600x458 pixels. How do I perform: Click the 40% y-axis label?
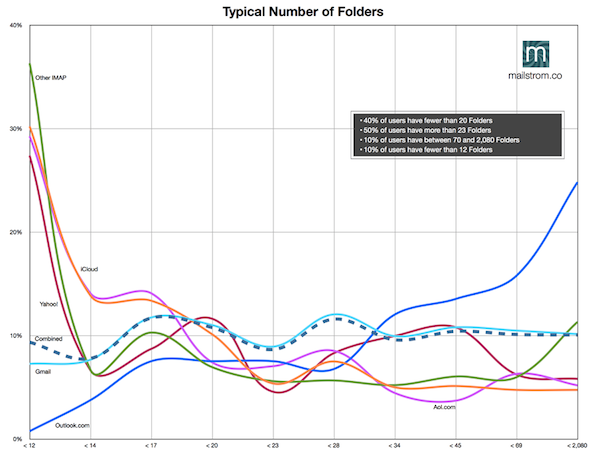point(16,25)
